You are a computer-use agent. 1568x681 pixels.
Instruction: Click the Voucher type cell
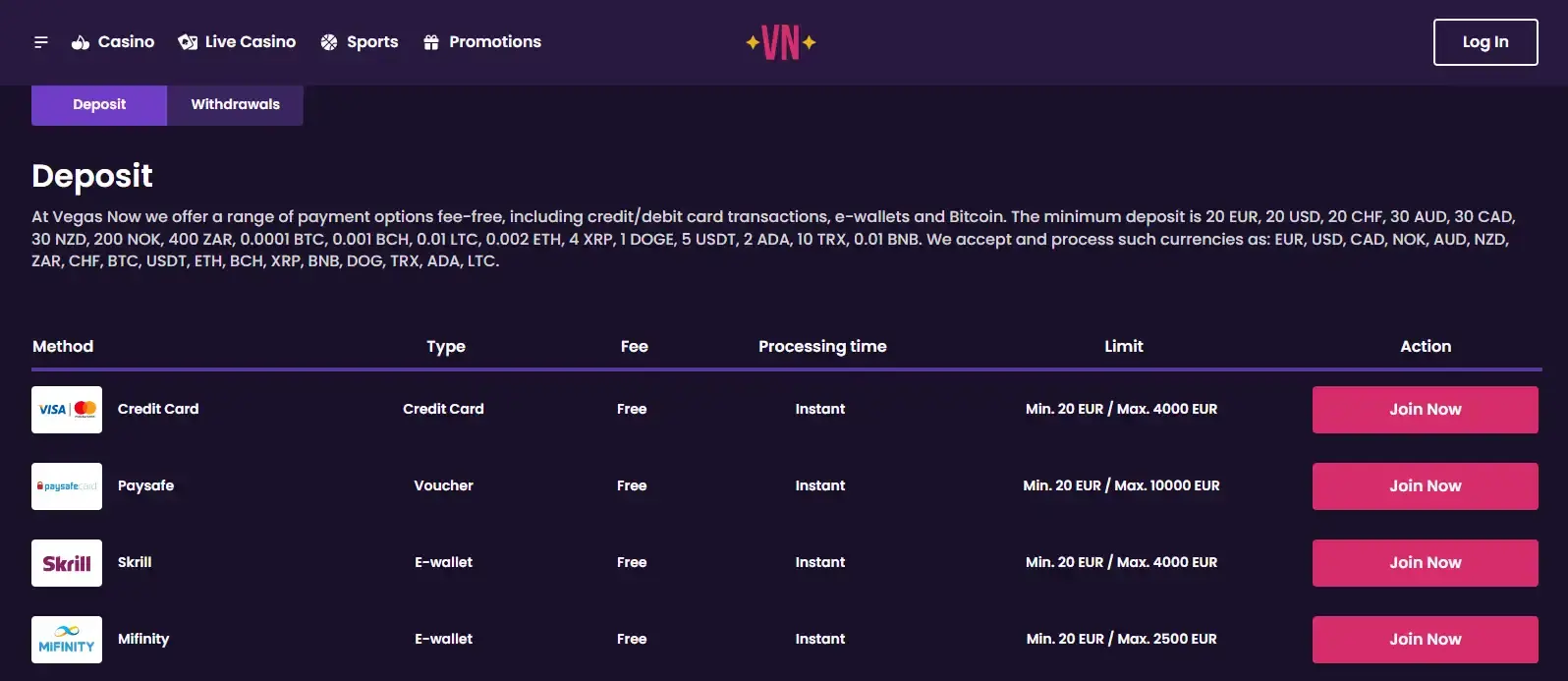click(444, 485)
